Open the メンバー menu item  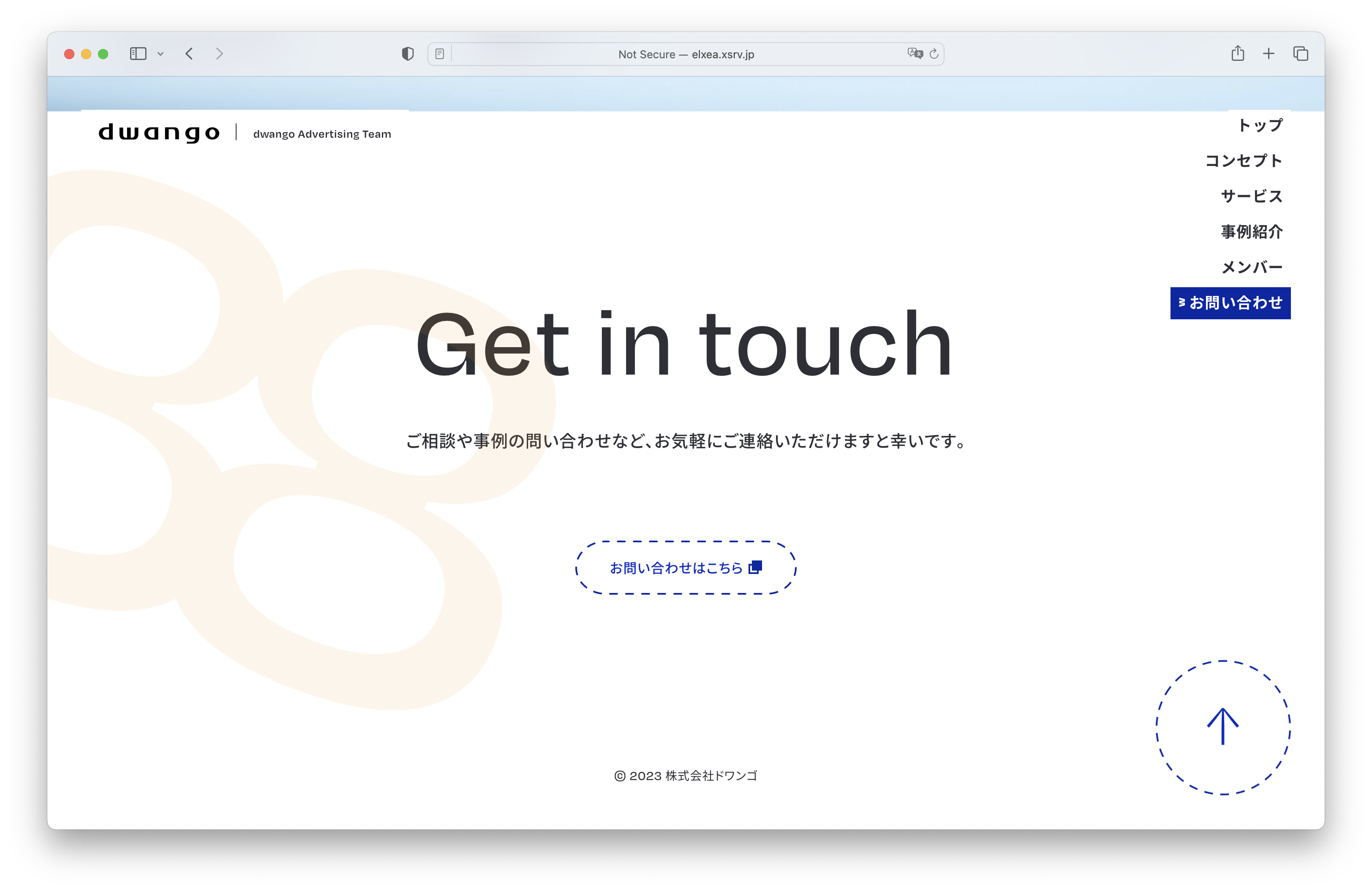coord(1252,267)
